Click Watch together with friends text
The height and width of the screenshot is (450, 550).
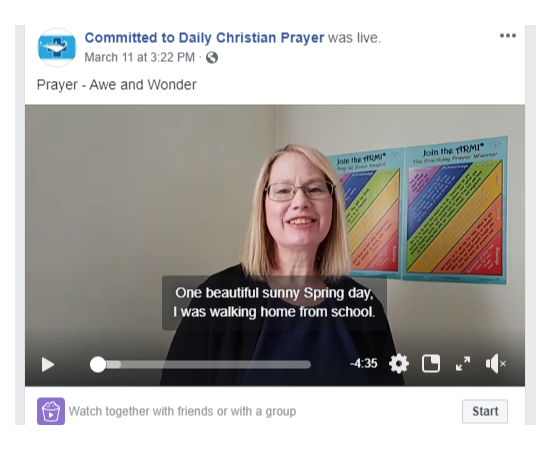[x=182, y=411]
